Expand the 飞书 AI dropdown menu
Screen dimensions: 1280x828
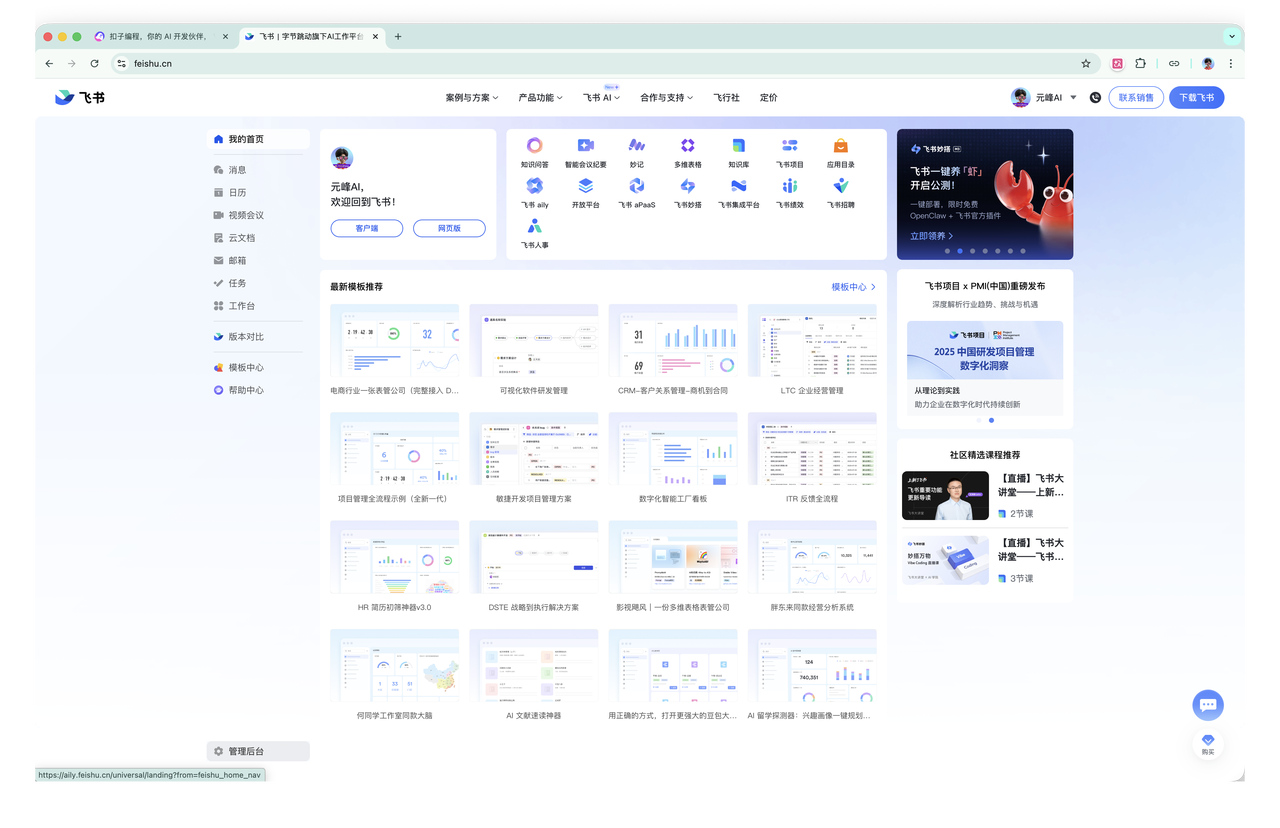click(x=601, y=98)
